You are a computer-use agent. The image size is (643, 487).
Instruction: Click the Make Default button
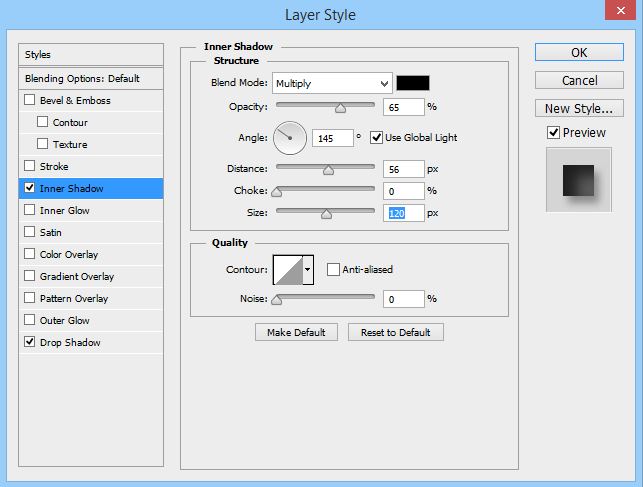point(296,332)
